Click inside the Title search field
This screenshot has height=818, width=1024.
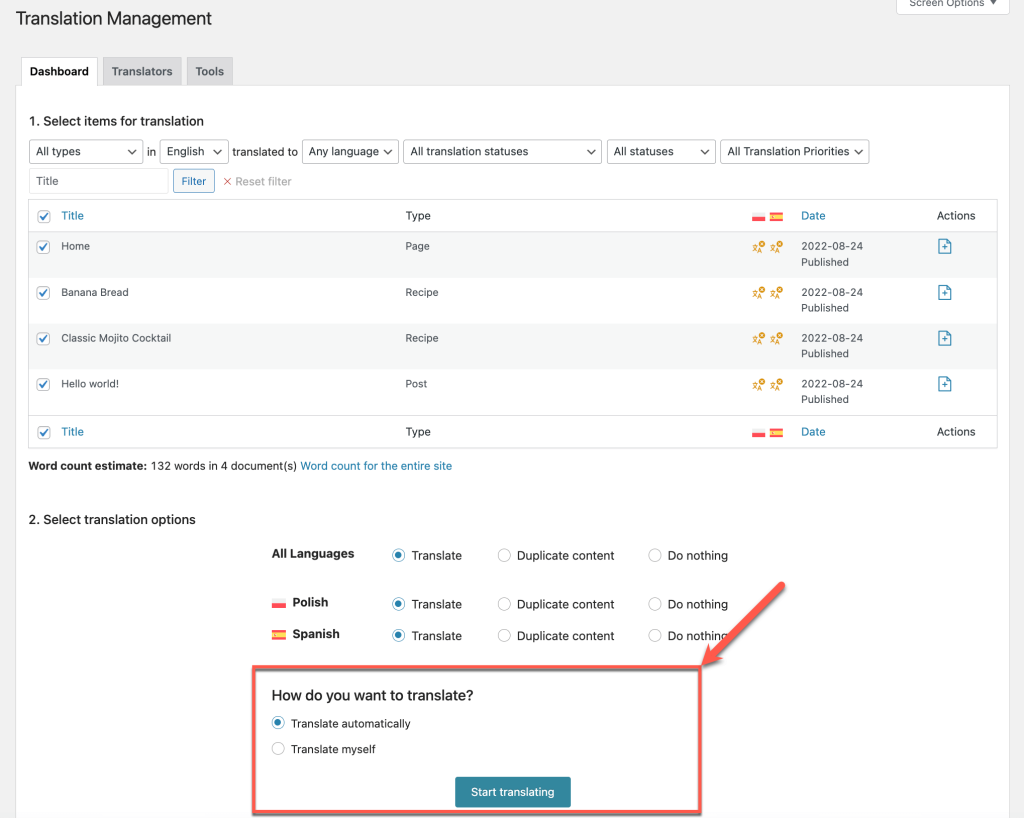[x=97, y=181]
